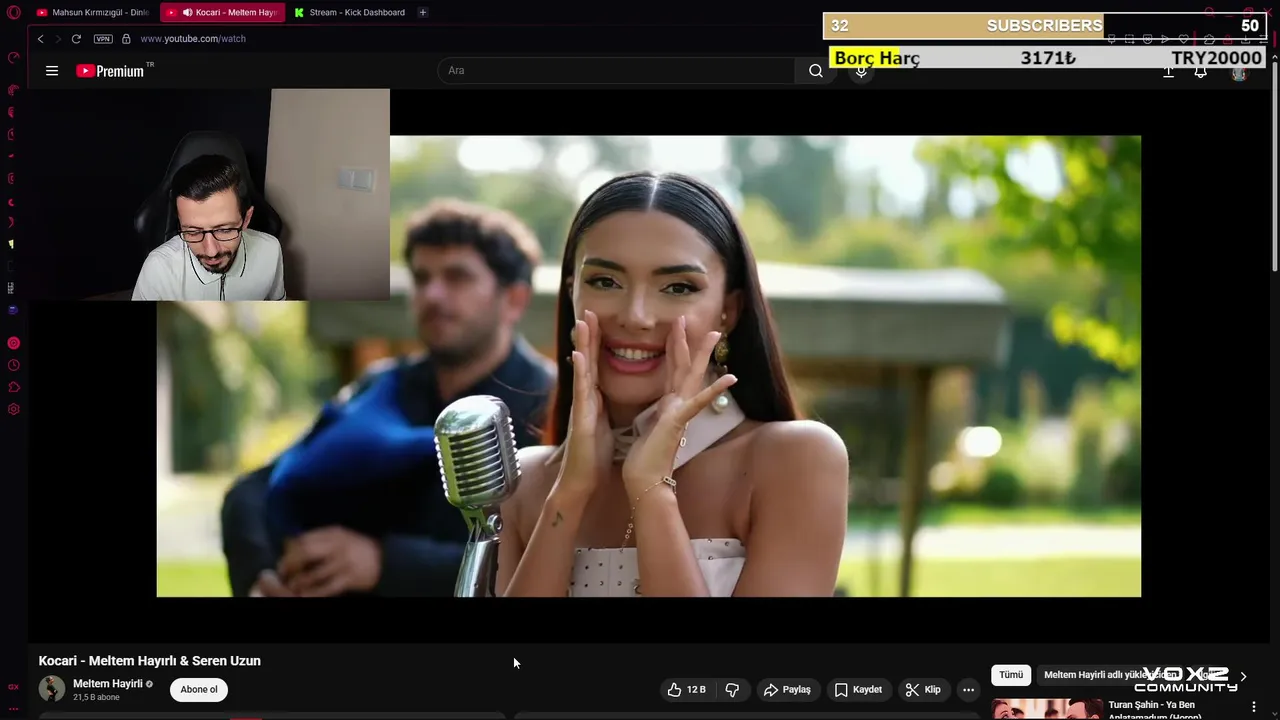Screen dimensions: 1280x720
Task: Open the Opera main menu logo
Action: click(x=14, y=12)
